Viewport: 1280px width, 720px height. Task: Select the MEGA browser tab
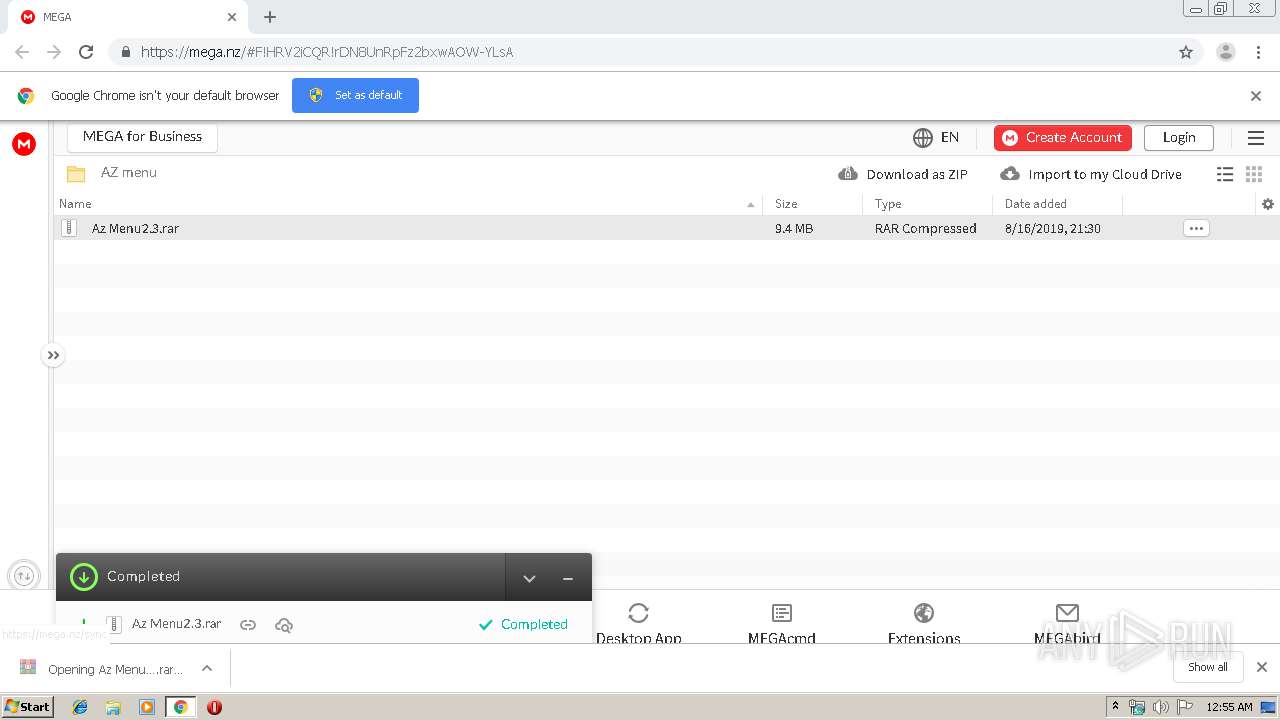point(129,17)
